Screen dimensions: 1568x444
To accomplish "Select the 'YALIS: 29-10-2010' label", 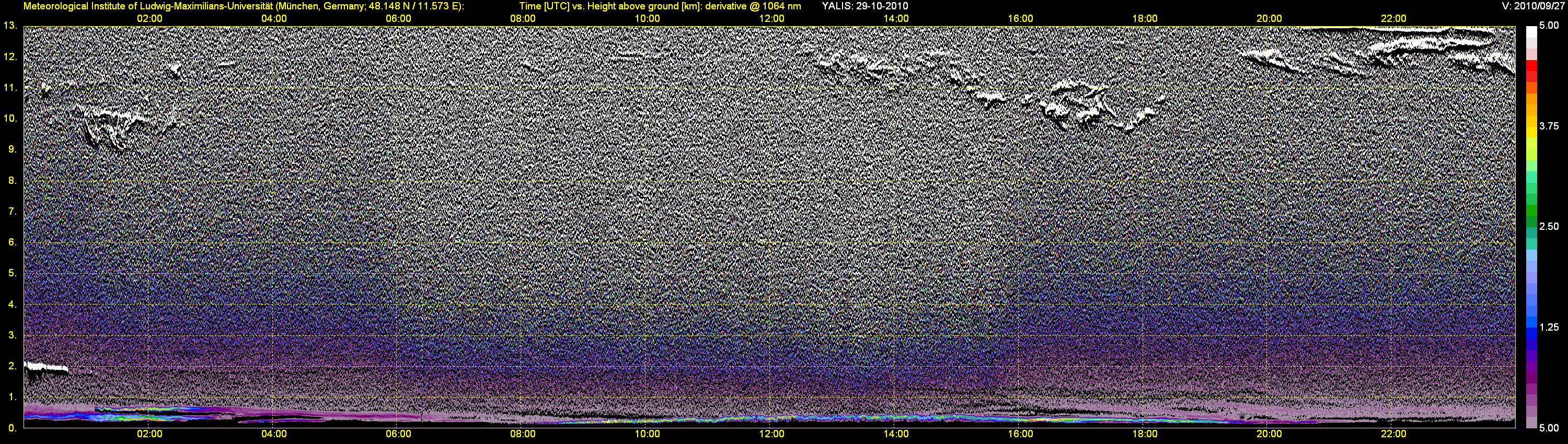I will pyautogui.click(x=864, y=6).
